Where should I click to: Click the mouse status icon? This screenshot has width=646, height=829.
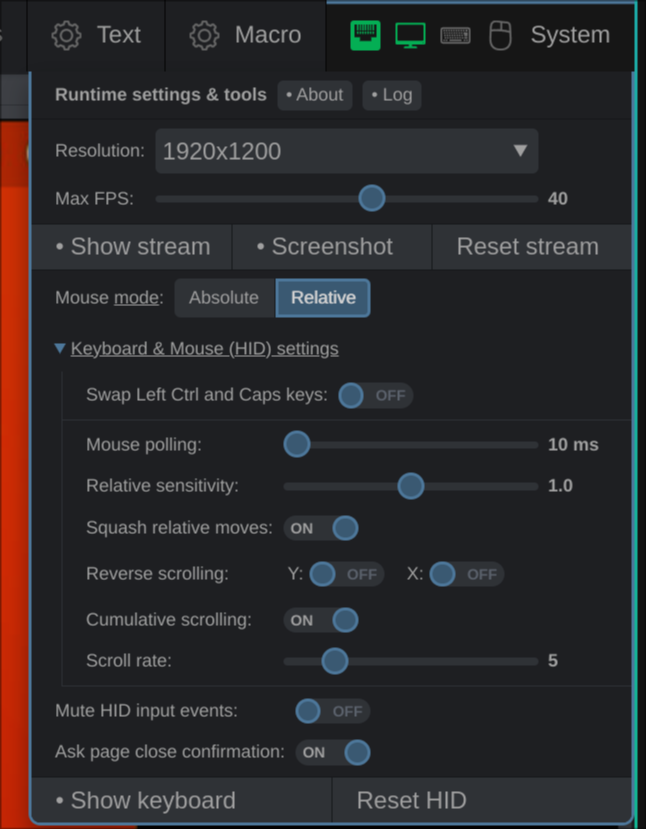point(500,36)
